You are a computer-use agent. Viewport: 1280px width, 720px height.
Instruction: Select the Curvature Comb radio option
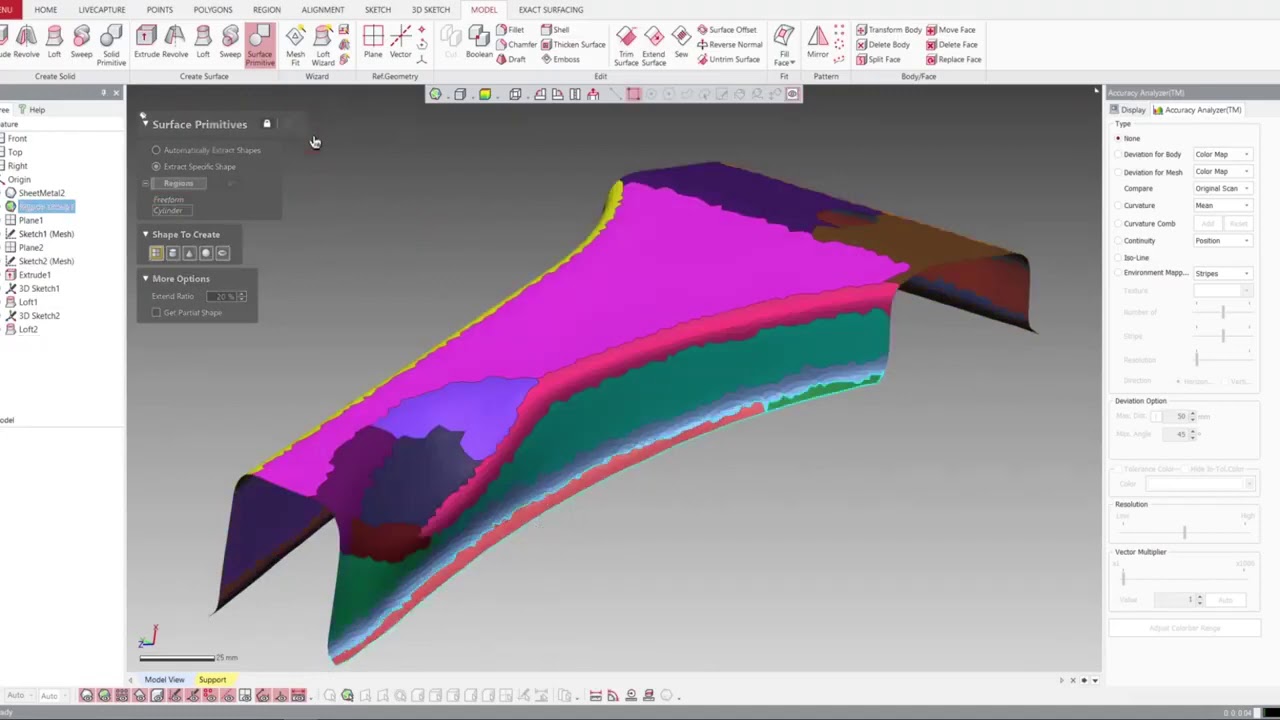click(1118, 223)
